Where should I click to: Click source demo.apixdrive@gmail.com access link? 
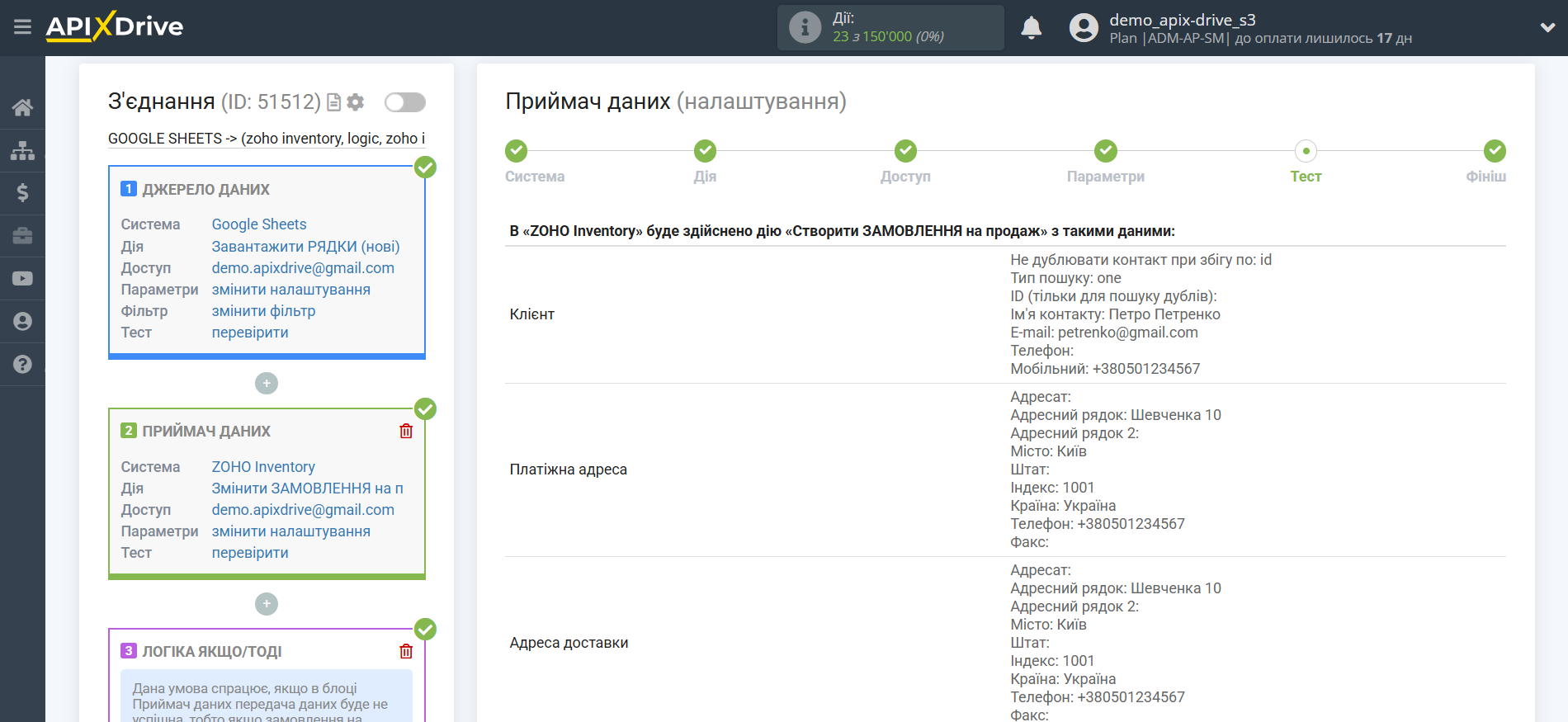(x=303, y=268)
